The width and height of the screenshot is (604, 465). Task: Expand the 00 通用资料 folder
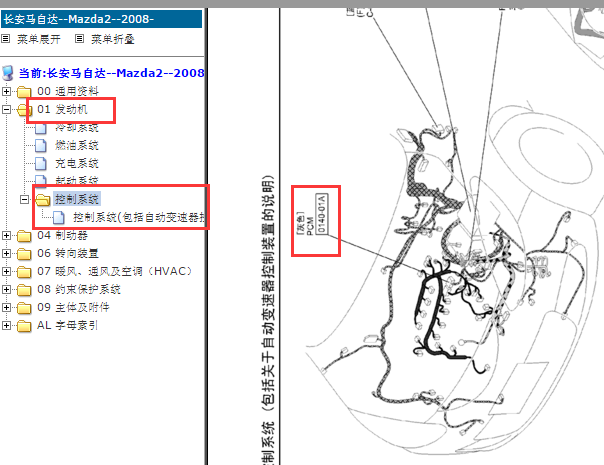click(6, 91)
